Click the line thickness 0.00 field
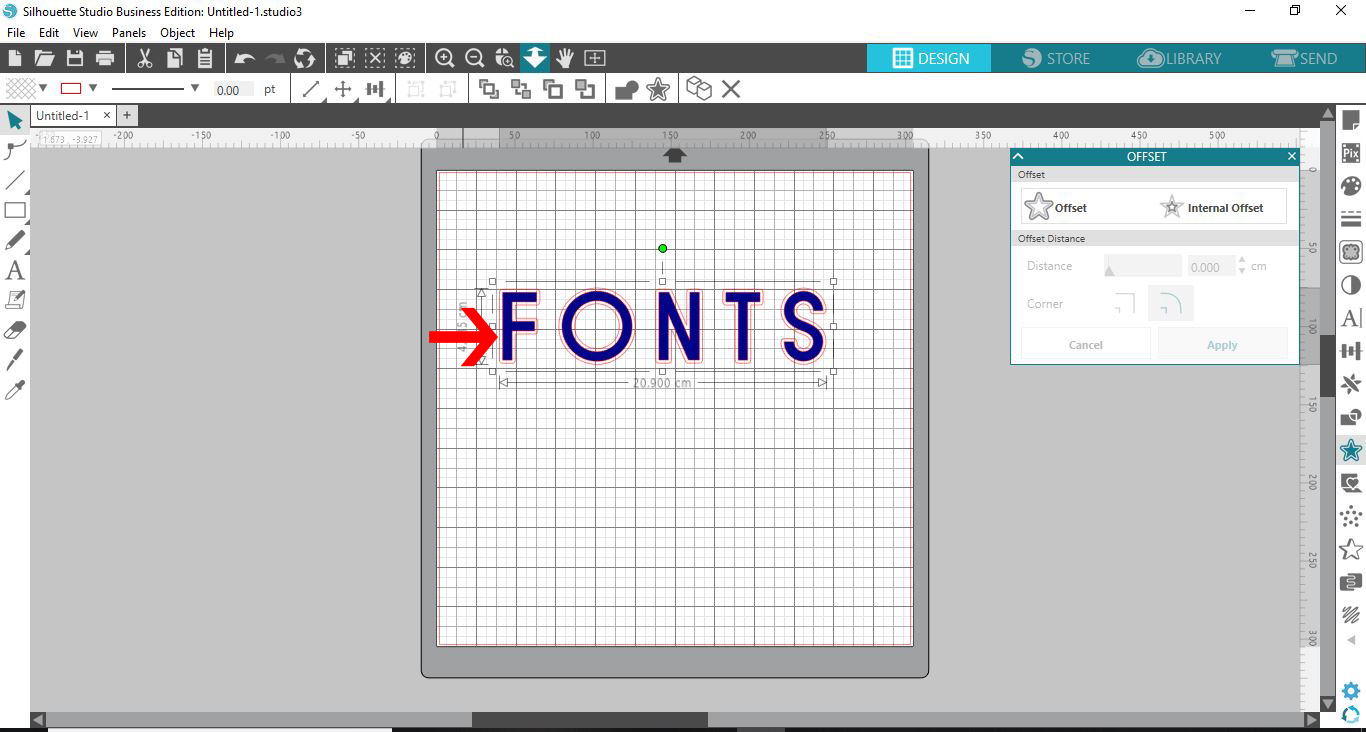The height and width of the screenshot is (732, 1366). (x=233, y=90)
